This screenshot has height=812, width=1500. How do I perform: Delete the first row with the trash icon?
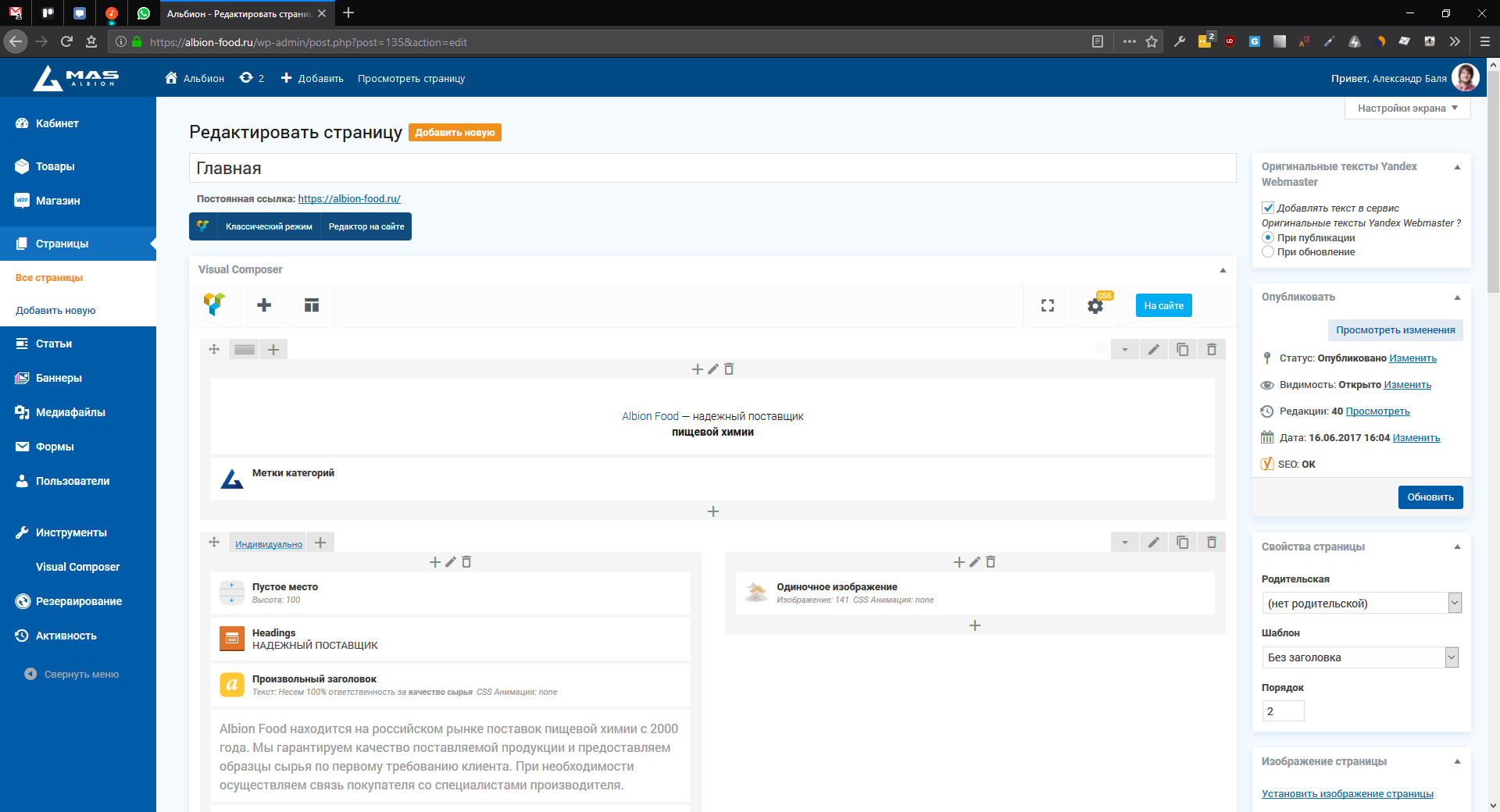pos(1211,350)
